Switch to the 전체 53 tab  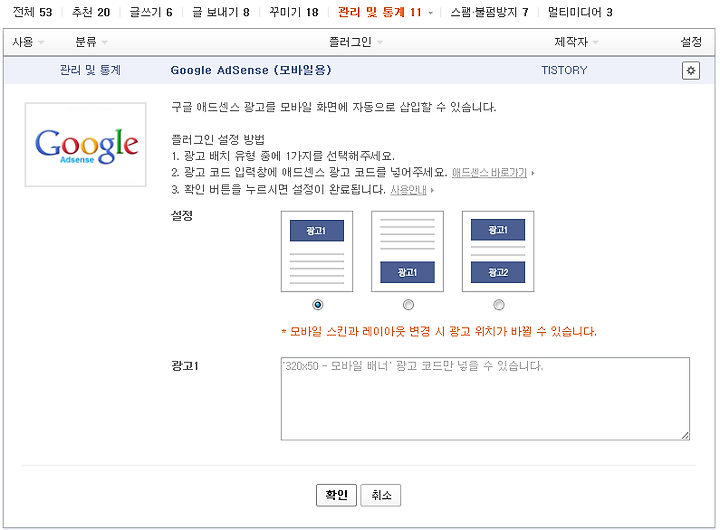(33, 12)
